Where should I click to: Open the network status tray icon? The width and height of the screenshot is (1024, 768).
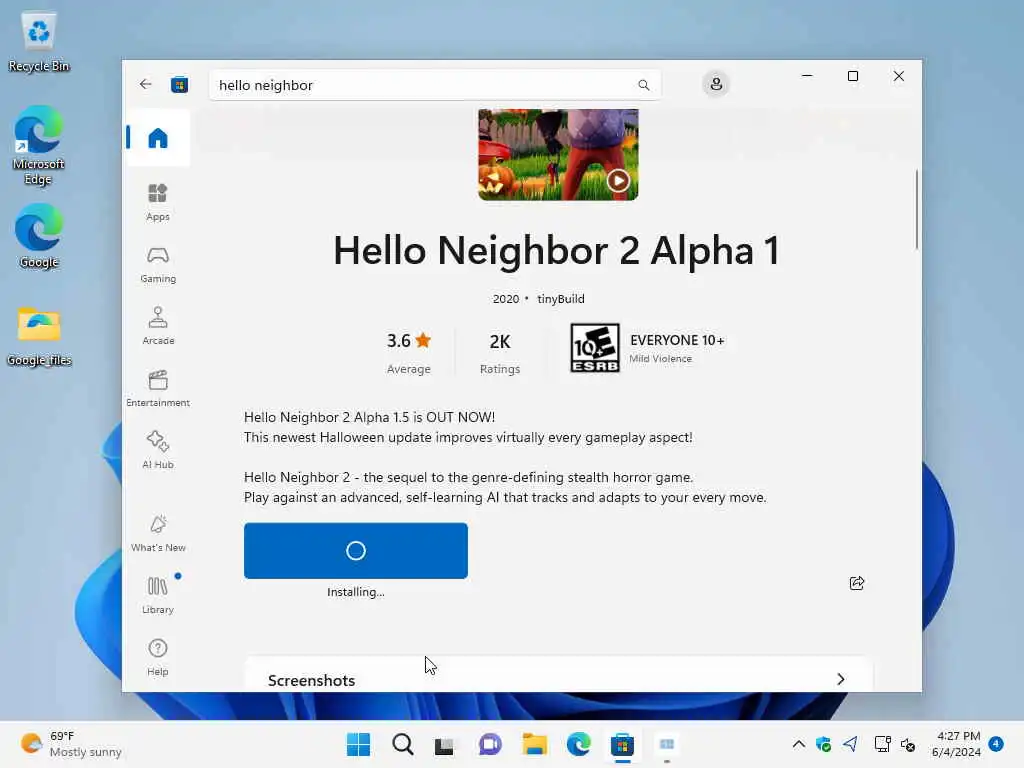[x=882, y=744]
